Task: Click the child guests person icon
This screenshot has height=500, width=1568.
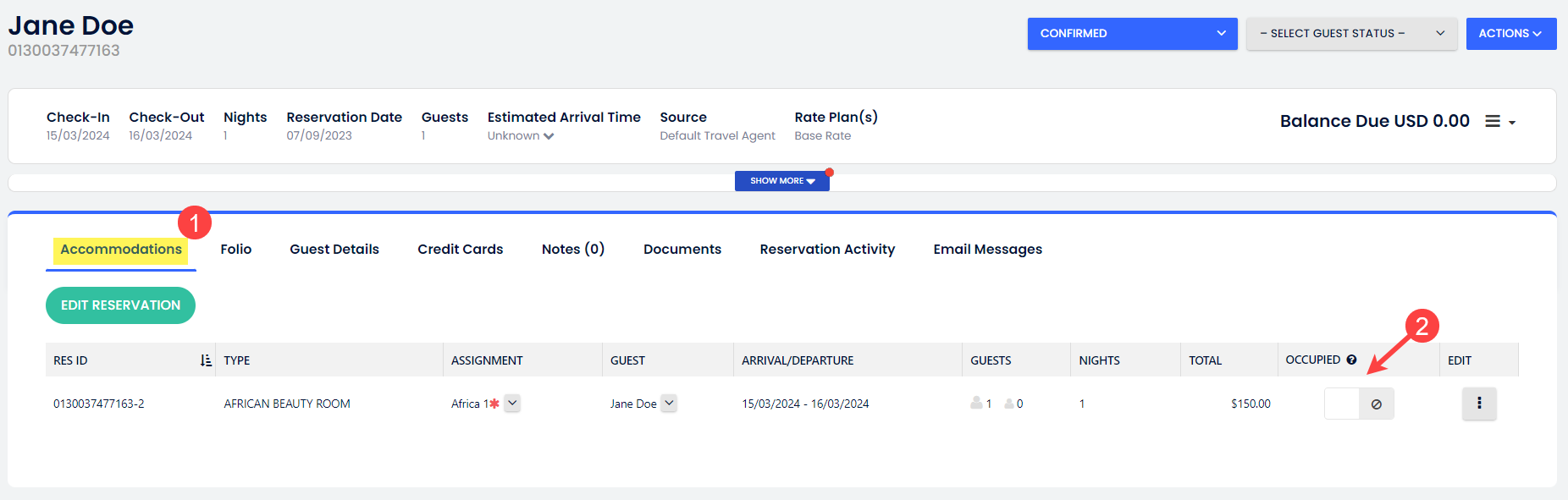Action: [x=1009, y=404]
